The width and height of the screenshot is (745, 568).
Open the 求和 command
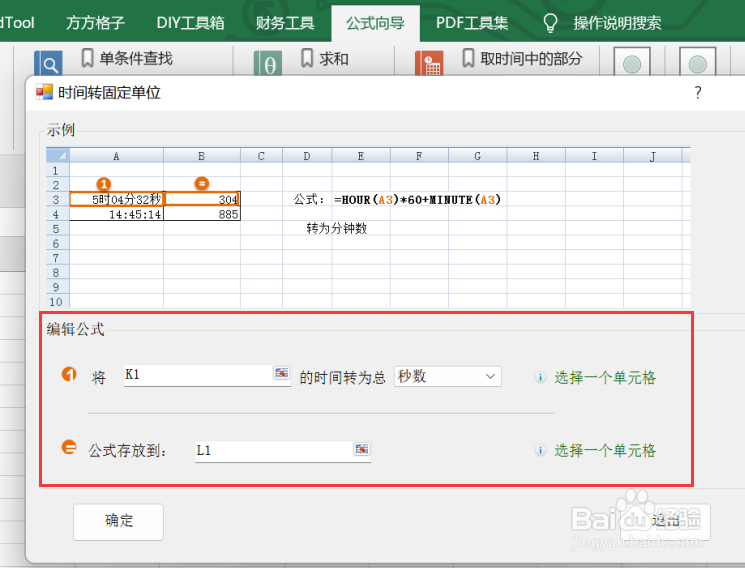[334, 58]
